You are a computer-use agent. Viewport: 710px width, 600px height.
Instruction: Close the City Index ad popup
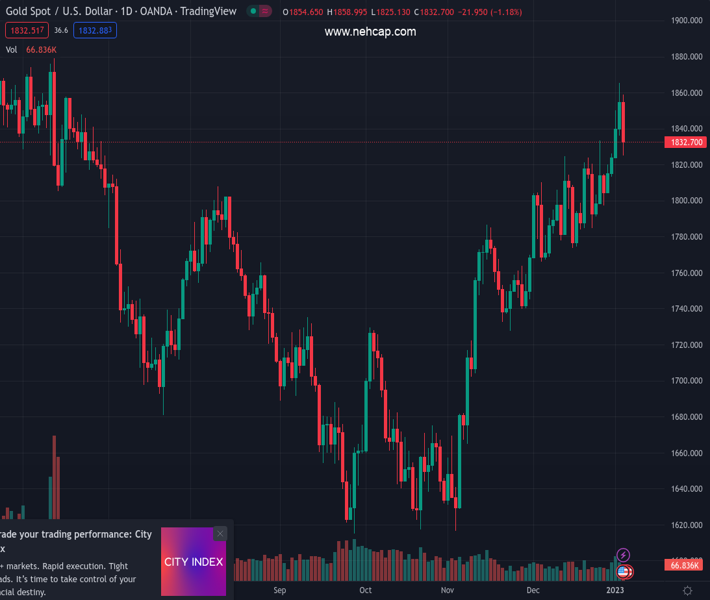click(220, 534)
